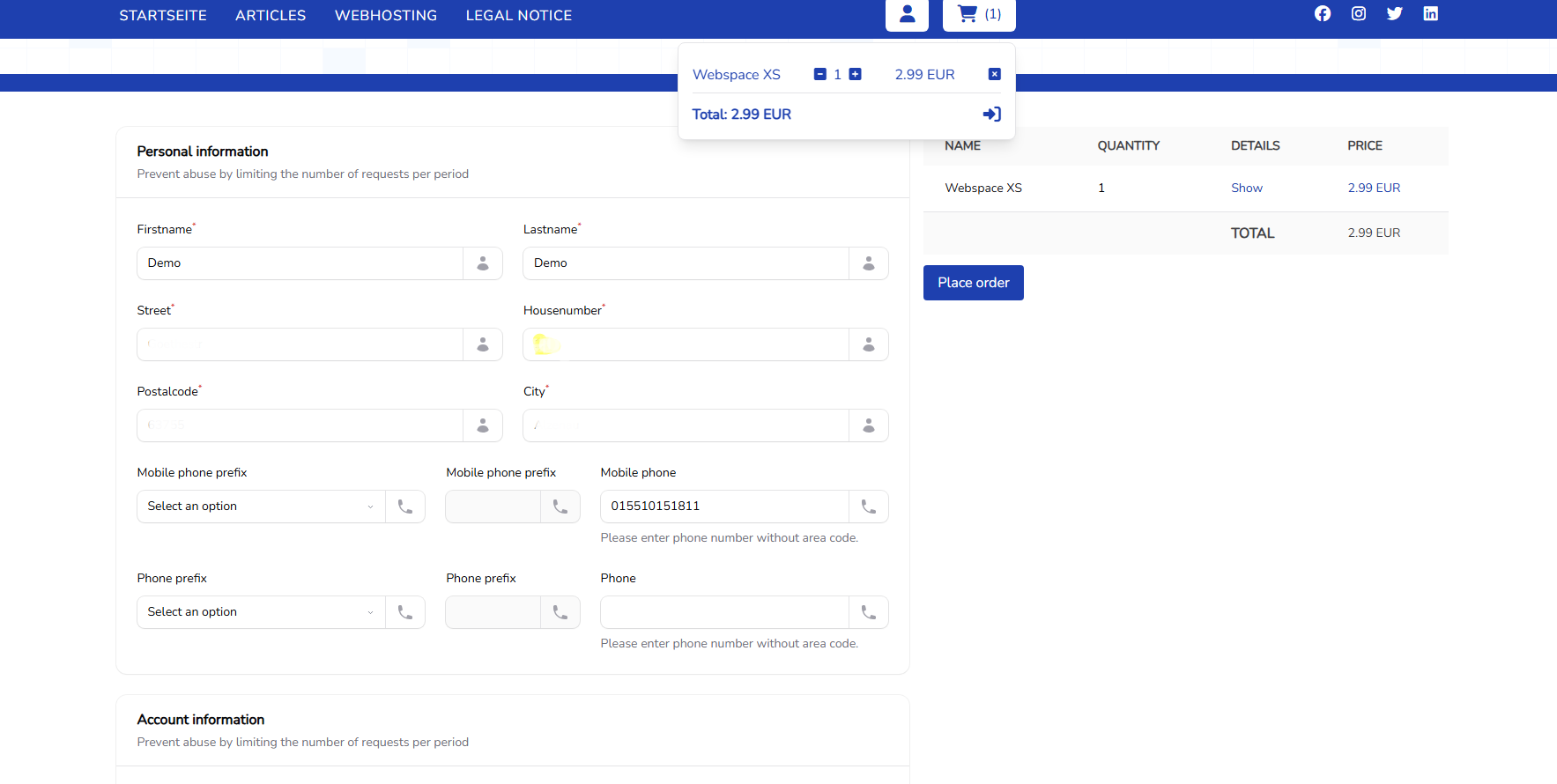Go to the Startseite menu item
Image resolution: width=1557 pixels, height=784 pixels.
163,15
